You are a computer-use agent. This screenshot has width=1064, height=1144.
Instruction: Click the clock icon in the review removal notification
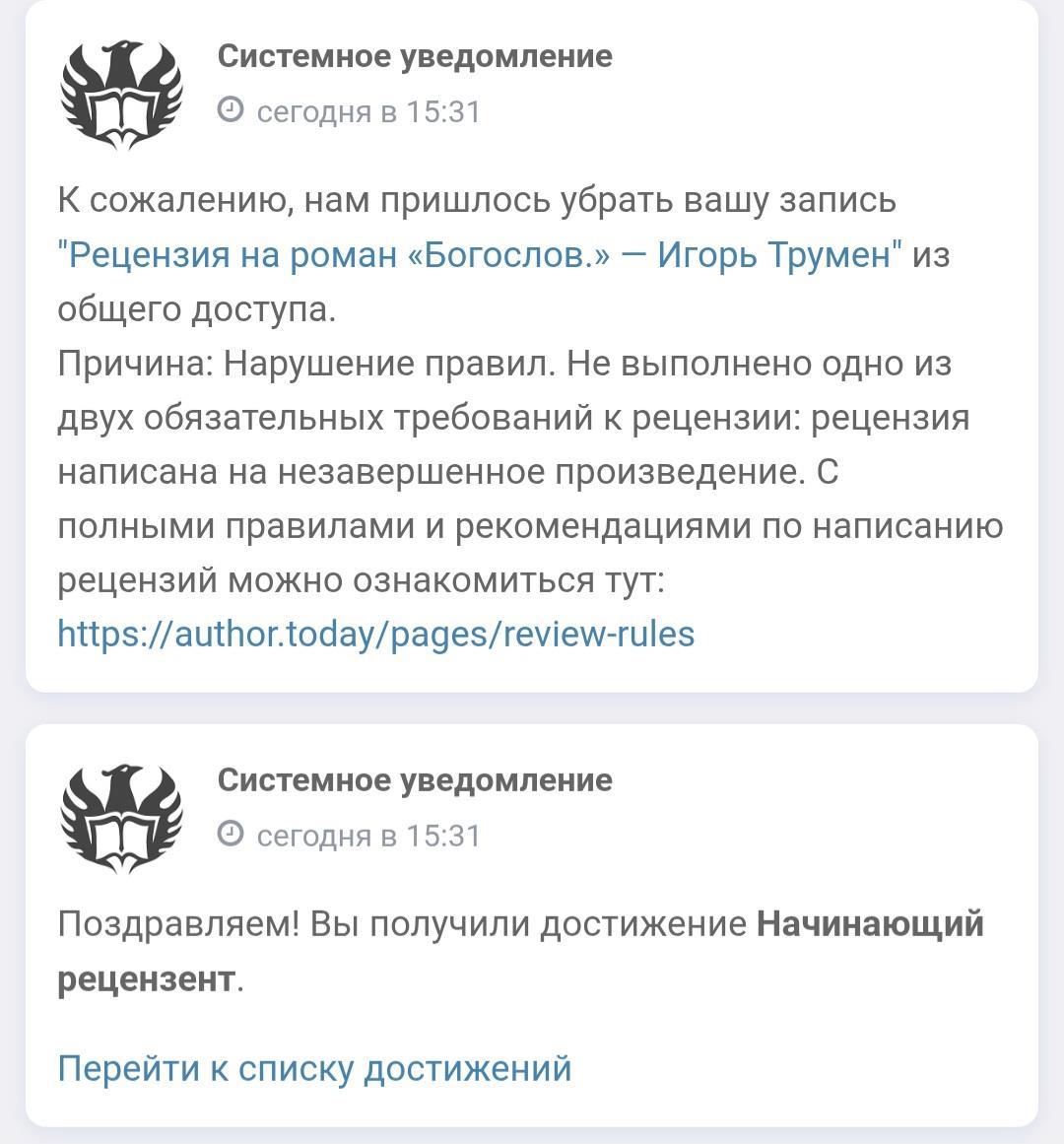point(231,110)
